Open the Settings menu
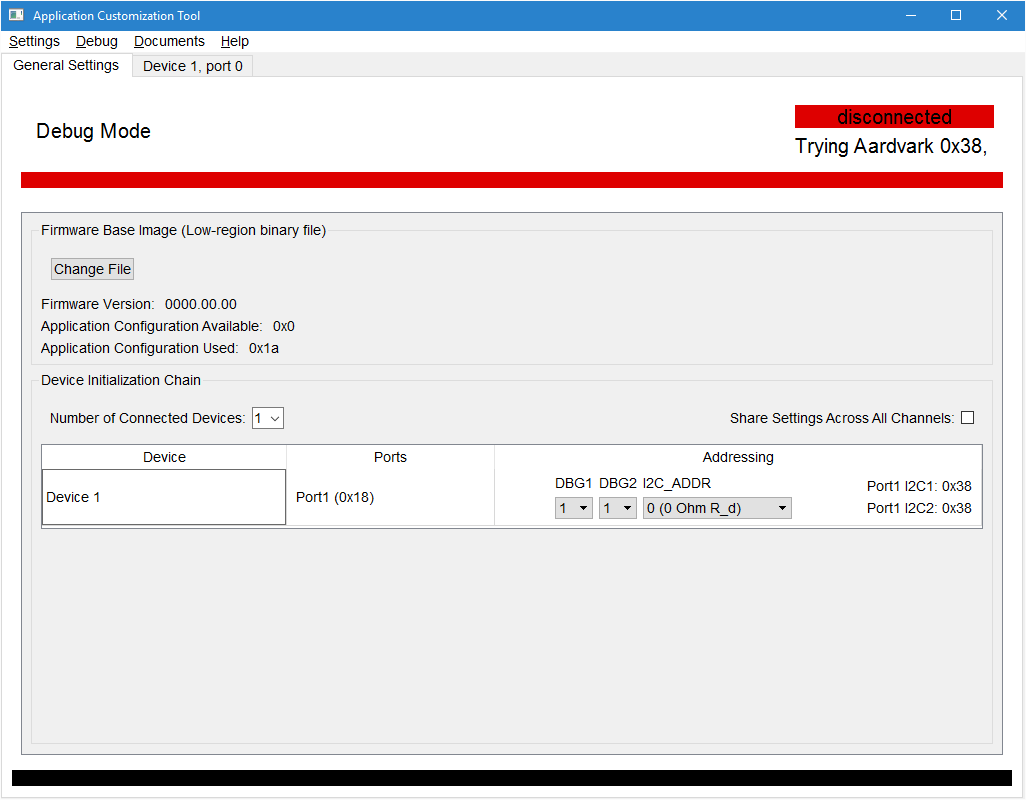The width and height of the screenshot is (1026, 800). point(34,41)
